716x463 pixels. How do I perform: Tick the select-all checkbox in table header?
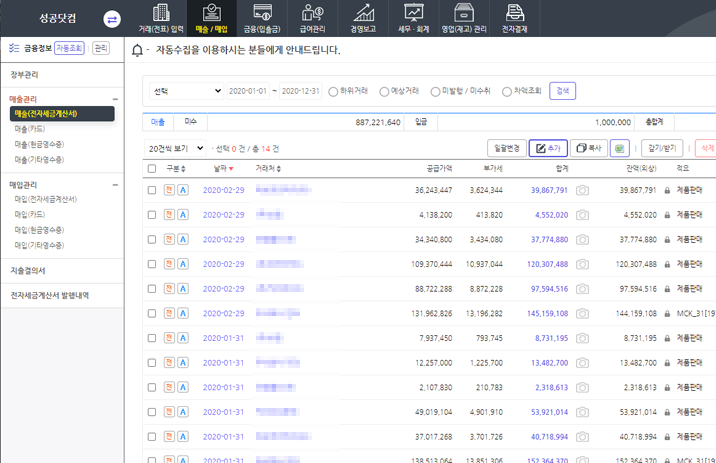coord(152,168)
